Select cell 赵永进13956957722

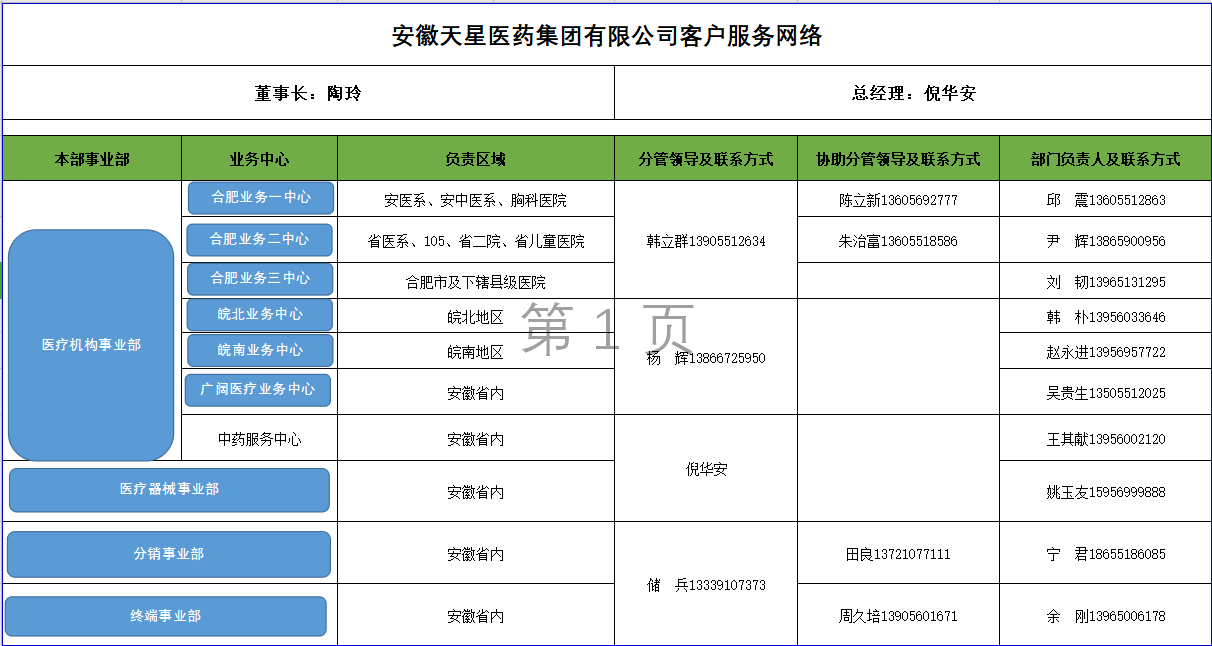[1105, 352]
